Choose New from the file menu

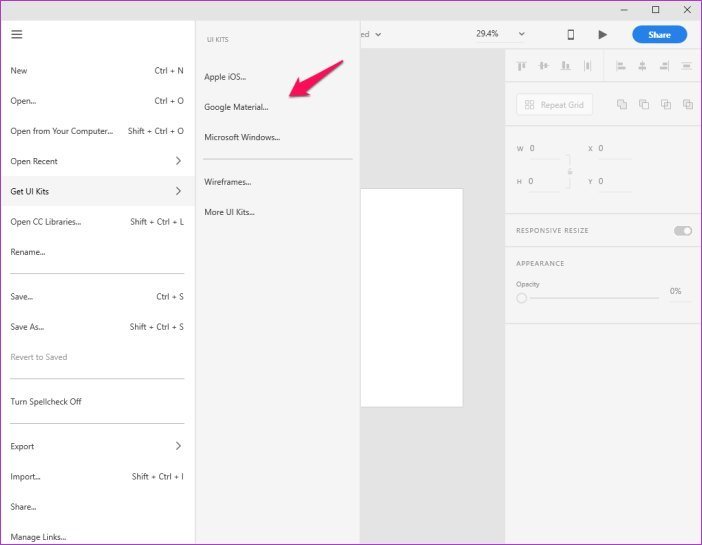point(97,71)
